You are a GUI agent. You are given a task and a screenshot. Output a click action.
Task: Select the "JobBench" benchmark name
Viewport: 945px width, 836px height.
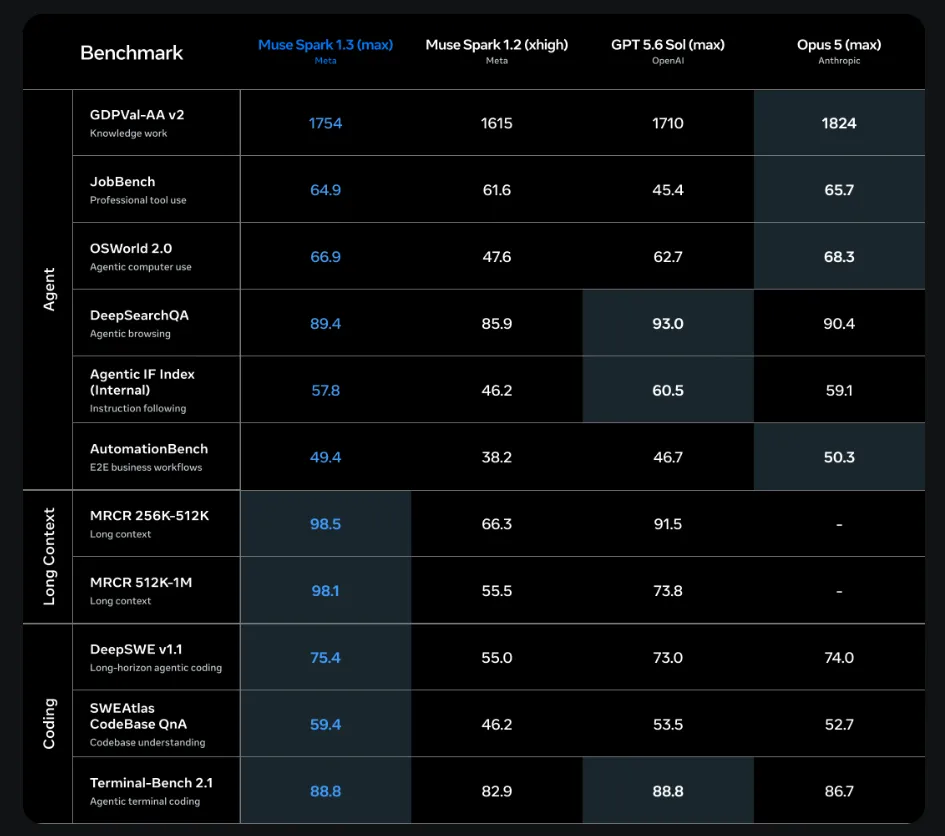[x=122, y=181]
